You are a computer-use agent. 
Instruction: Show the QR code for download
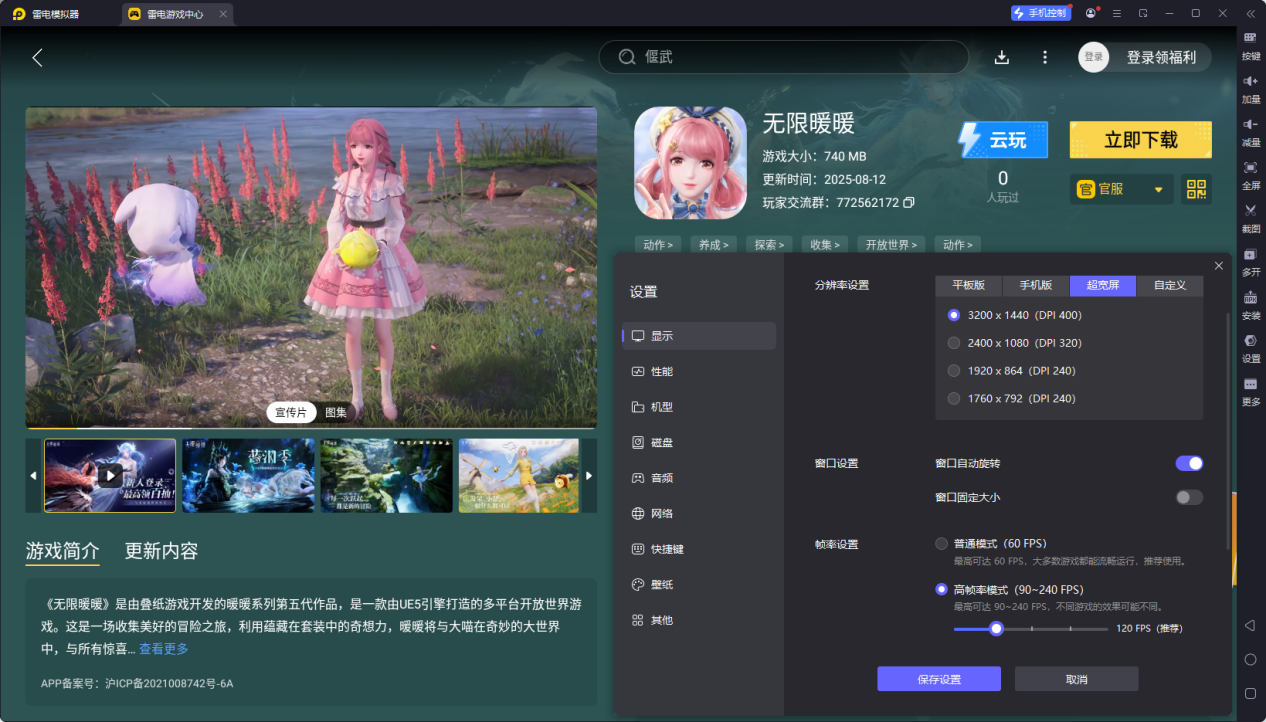click(1196, 189)
